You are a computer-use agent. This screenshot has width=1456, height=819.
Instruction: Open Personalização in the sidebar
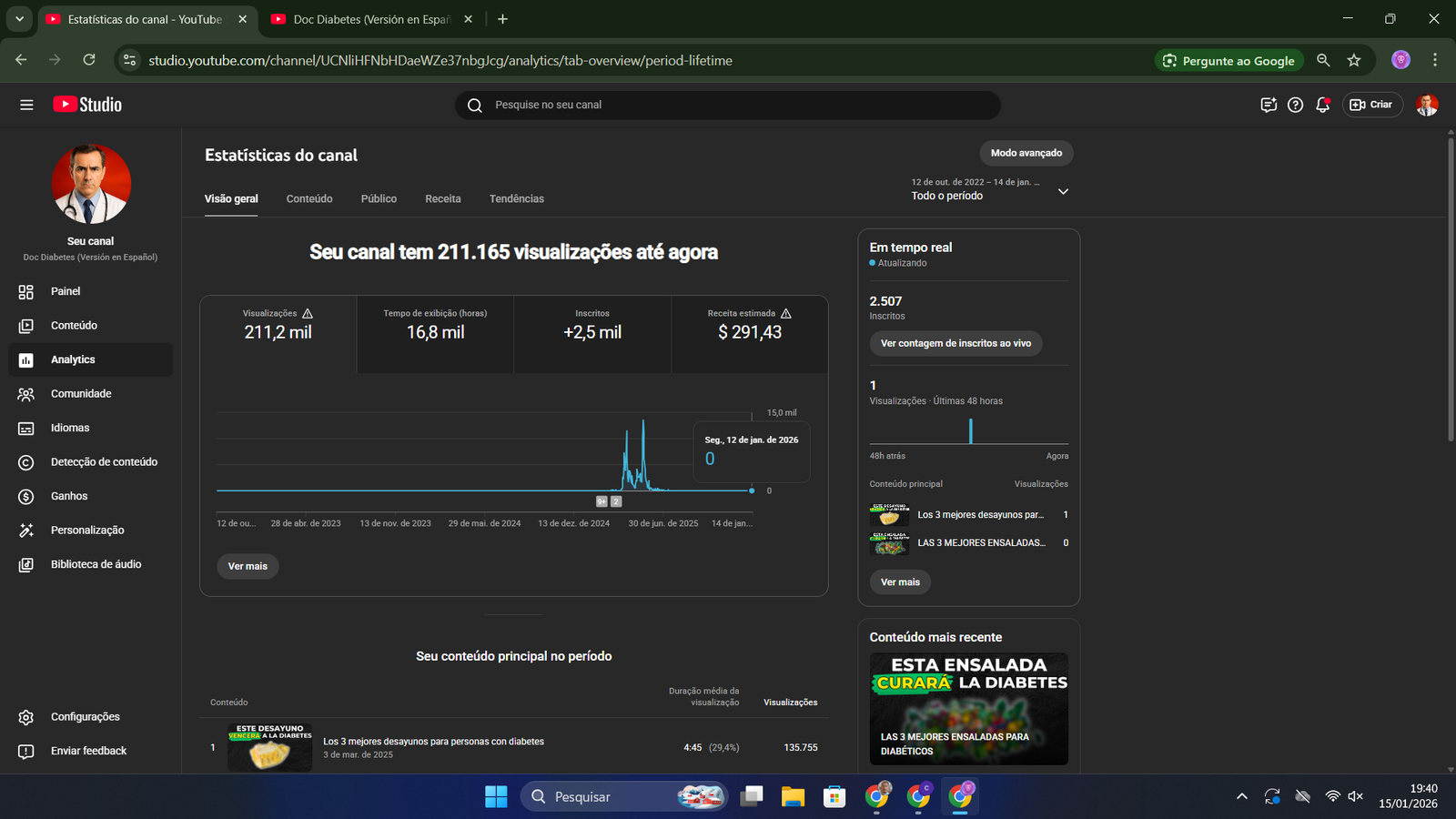(x=87, y=531)
